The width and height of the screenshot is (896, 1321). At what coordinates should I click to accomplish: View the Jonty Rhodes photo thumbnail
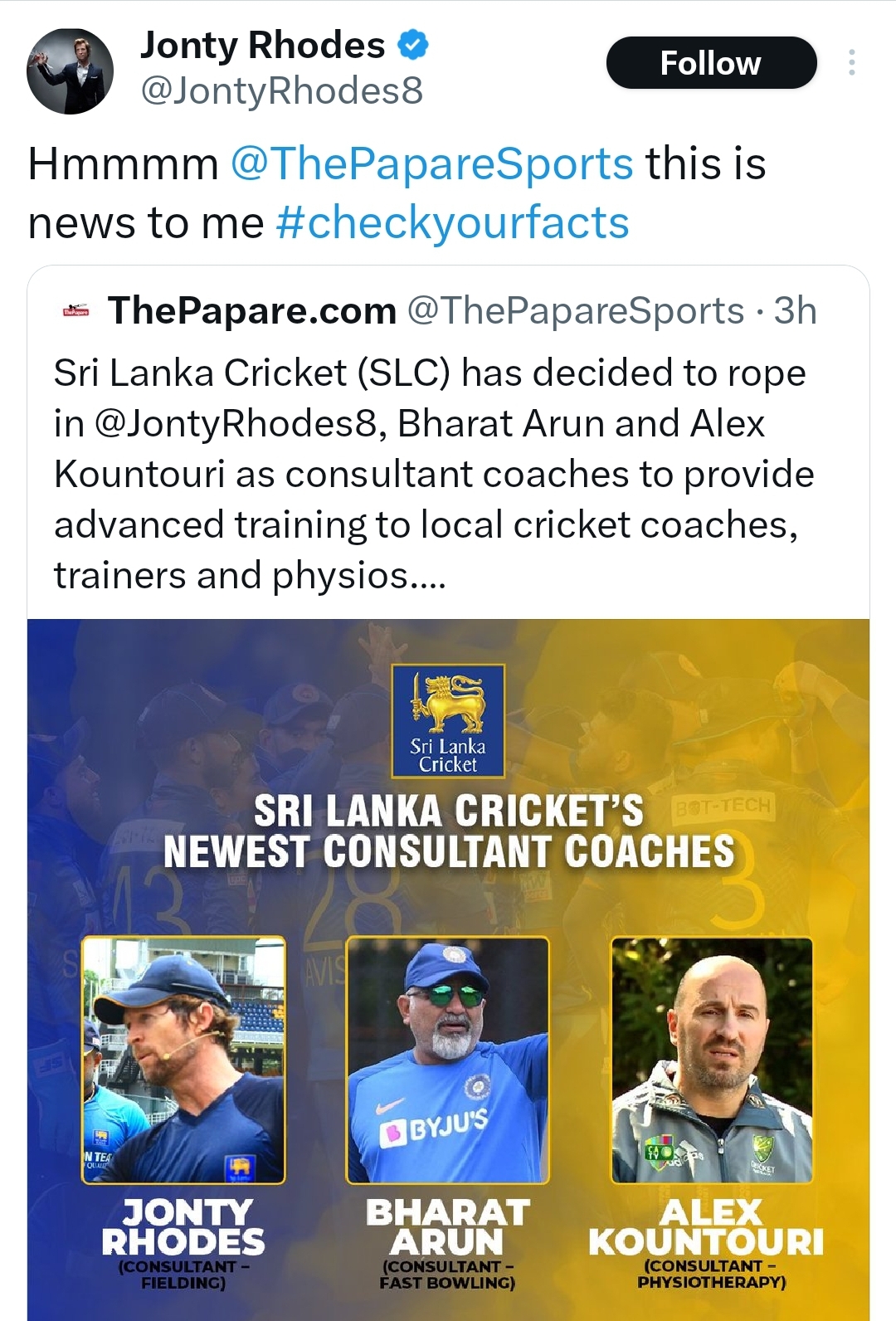183,1060
